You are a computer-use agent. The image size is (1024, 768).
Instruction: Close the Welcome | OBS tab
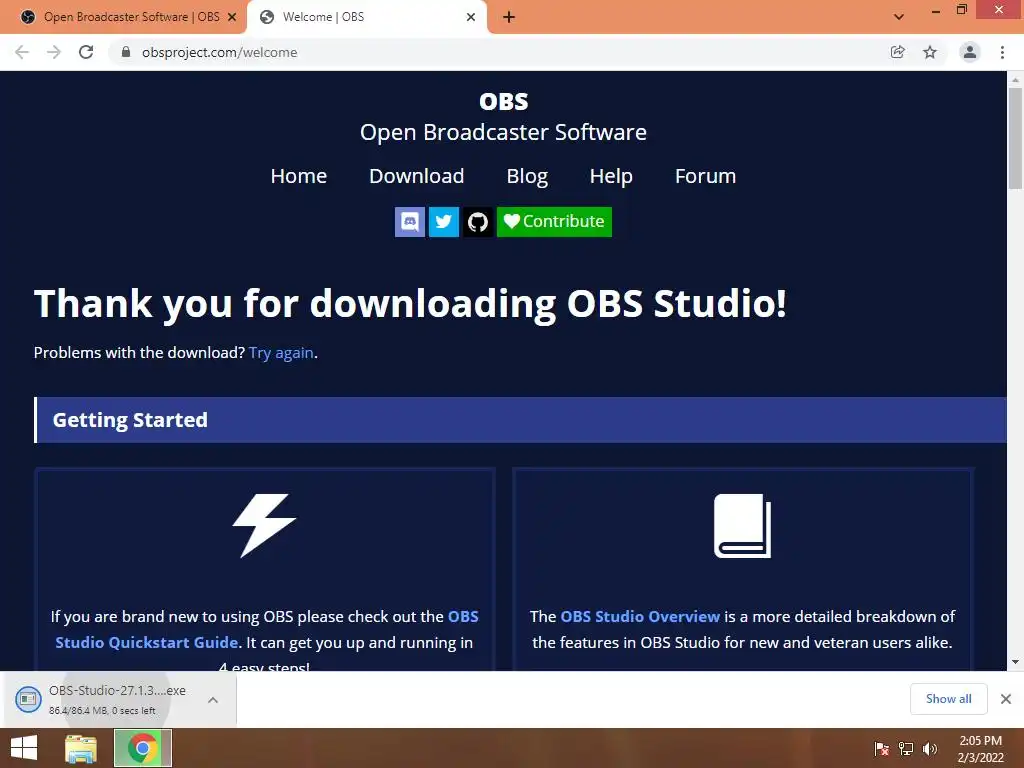coord(471,17)
